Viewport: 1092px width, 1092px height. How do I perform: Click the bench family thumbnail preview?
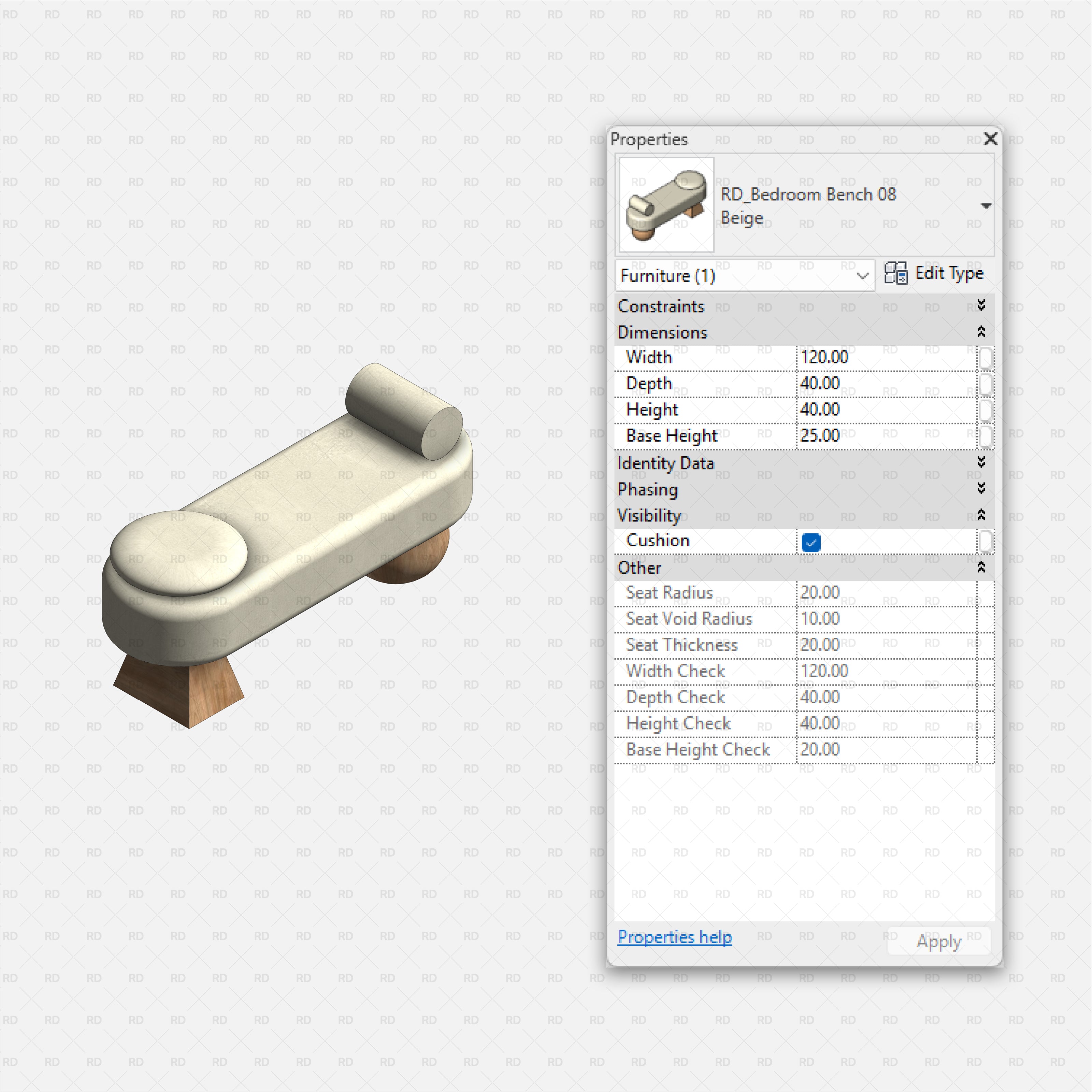666,205
